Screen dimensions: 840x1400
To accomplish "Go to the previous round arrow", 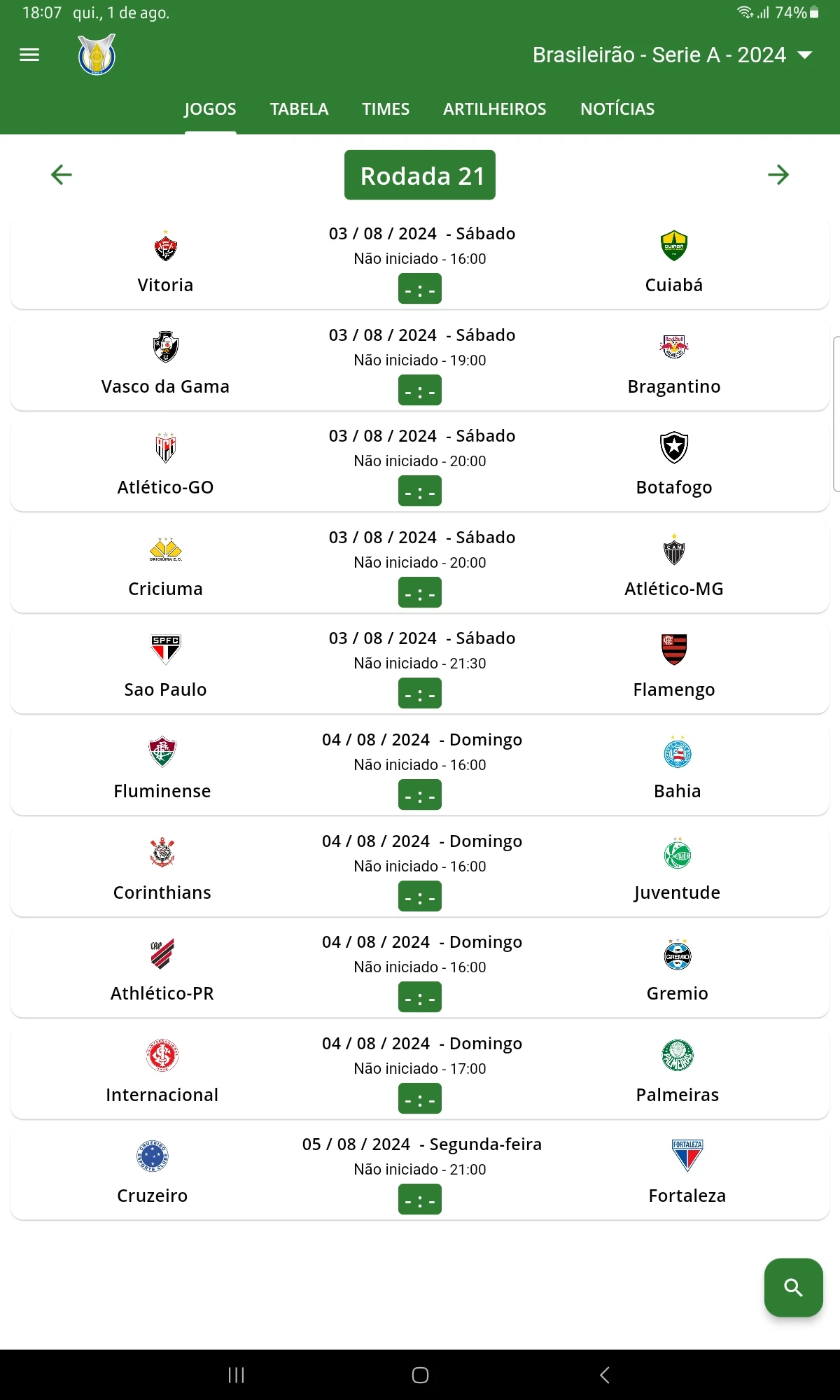I will (62, 174).
